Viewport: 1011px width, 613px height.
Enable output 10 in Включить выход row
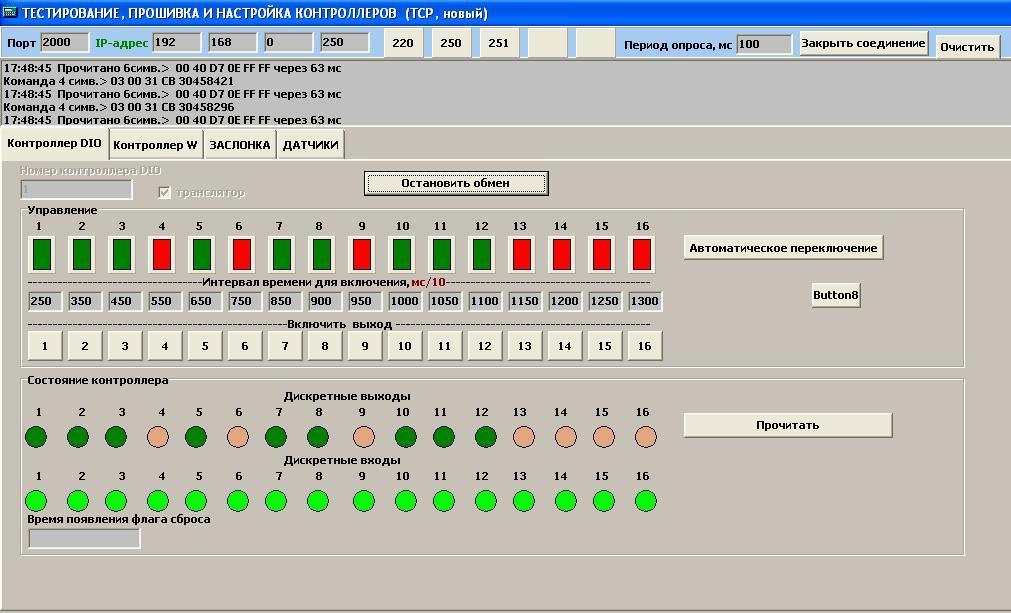(405, 346)
